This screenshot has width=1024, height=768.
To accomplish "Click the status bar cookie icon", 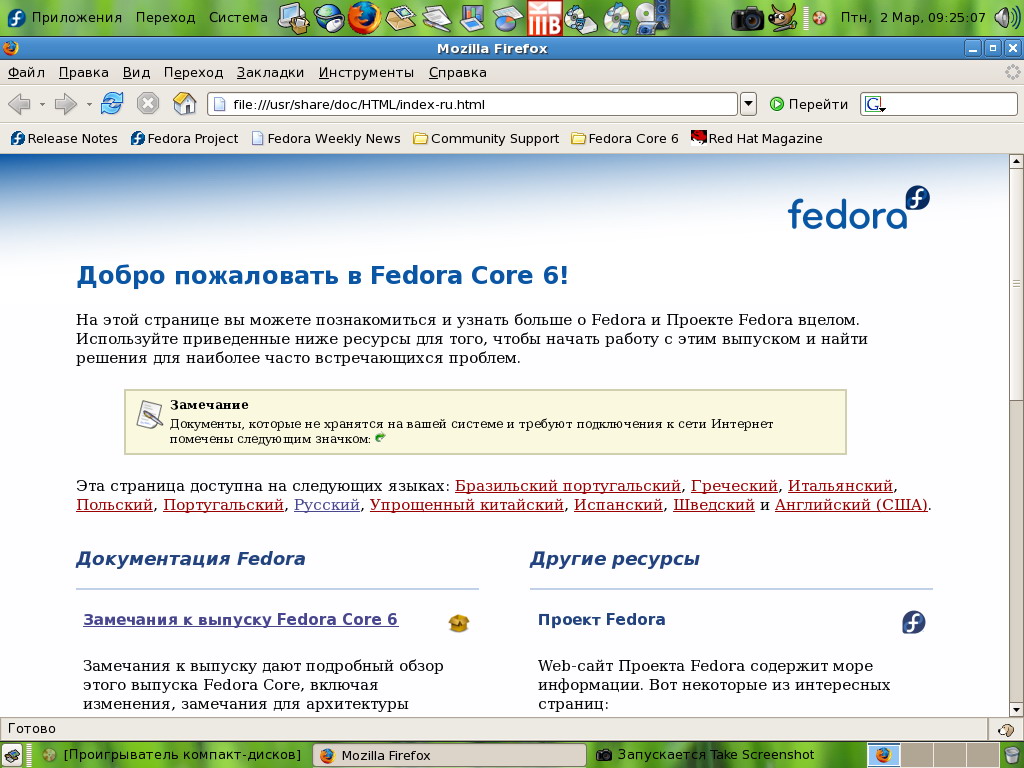I will (1006, 729).
